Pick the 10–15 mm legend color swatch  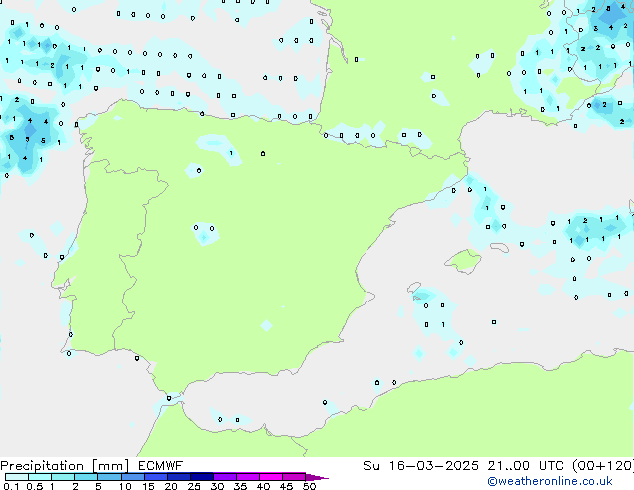pos(133,477)
